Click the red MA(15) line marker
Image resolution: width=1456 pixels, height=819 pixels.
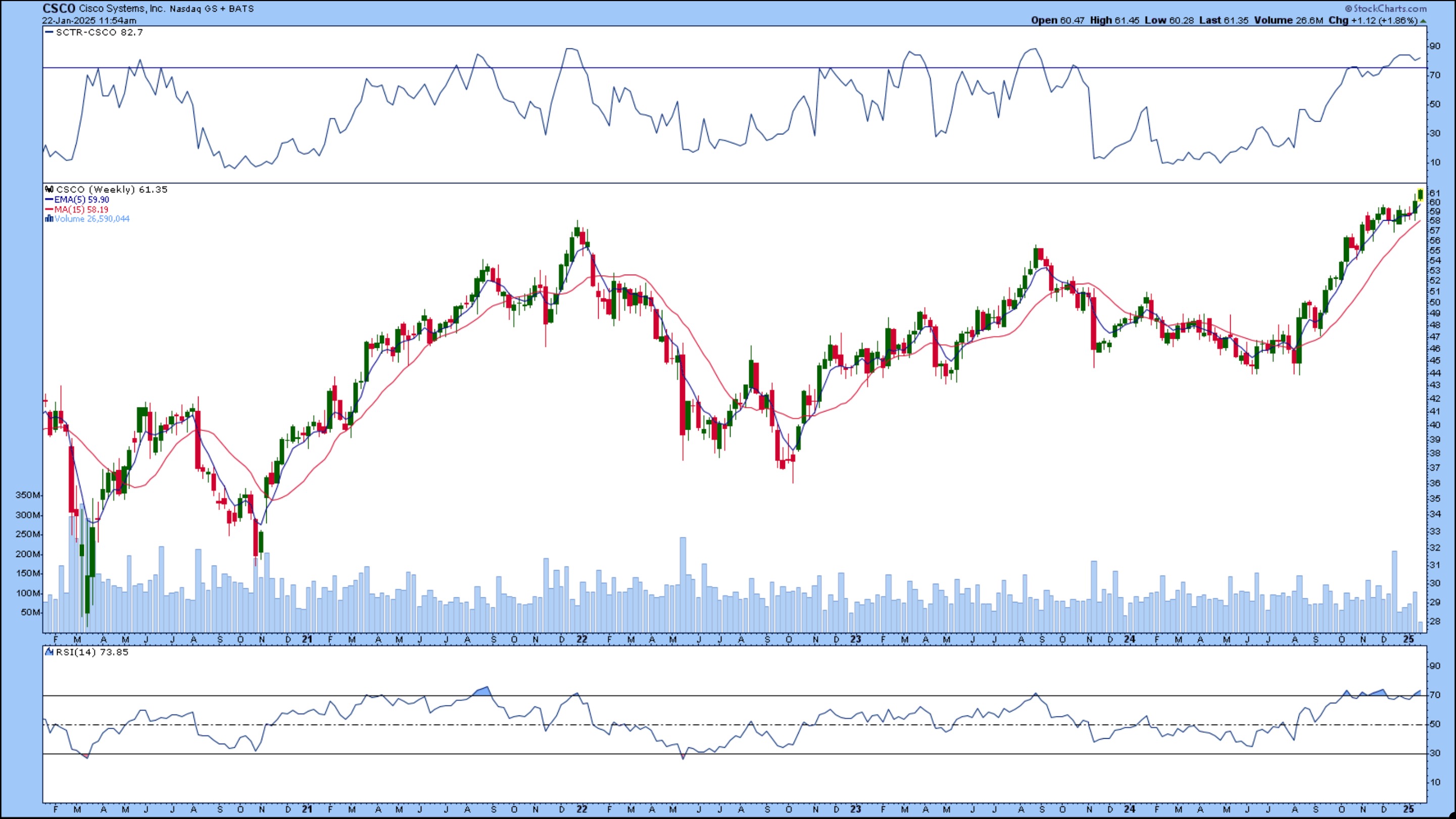(49, 210)
